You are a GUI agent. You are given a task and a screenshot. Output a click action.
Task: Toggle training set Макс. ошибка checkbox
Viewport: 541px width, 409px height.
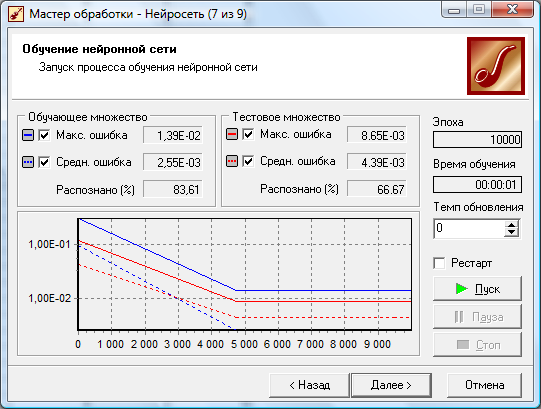45,135
